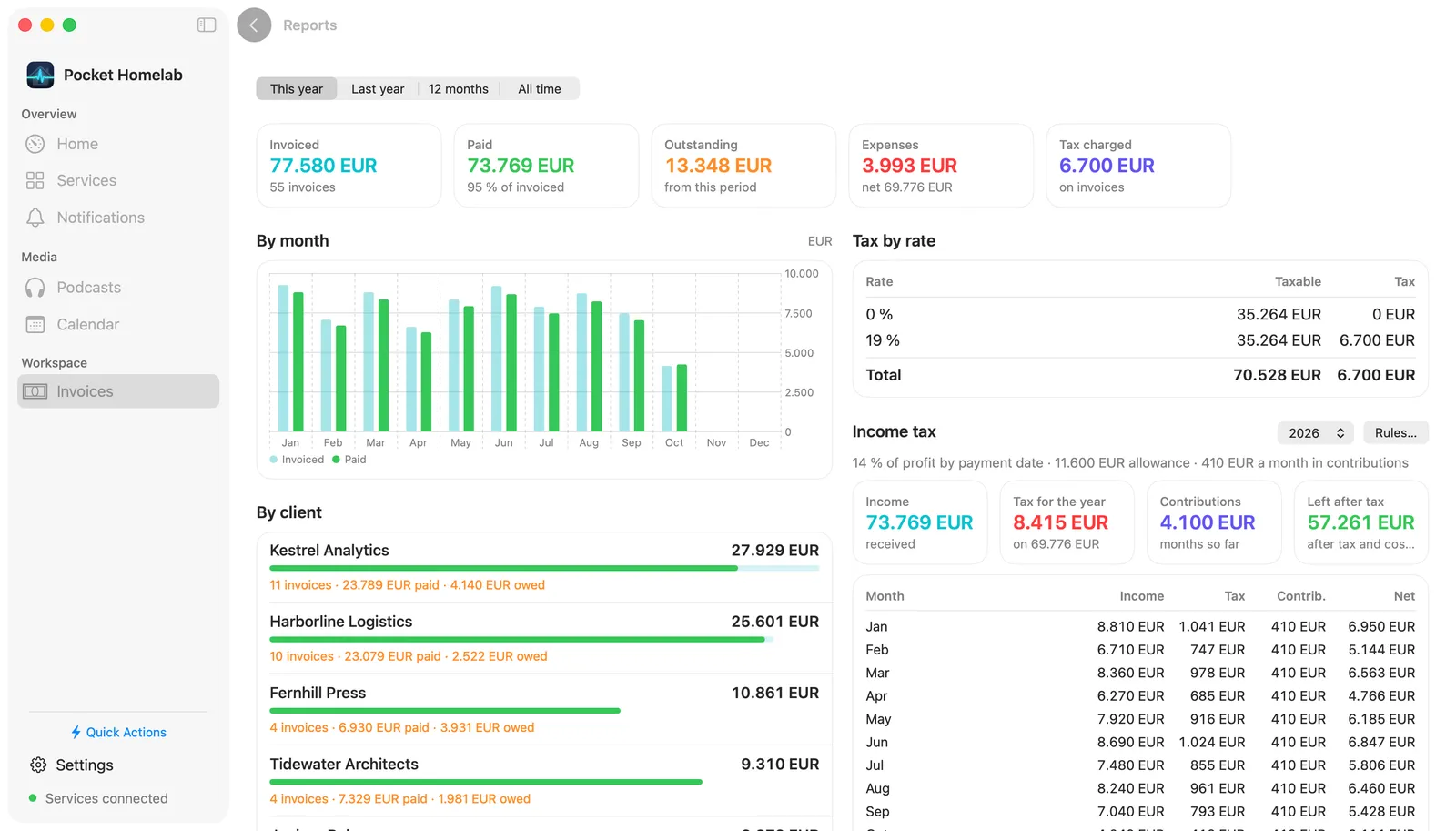The height and width of the screenshot is (831, 1456).
Task: Go back with the chevron button
Action: [254, 25]
